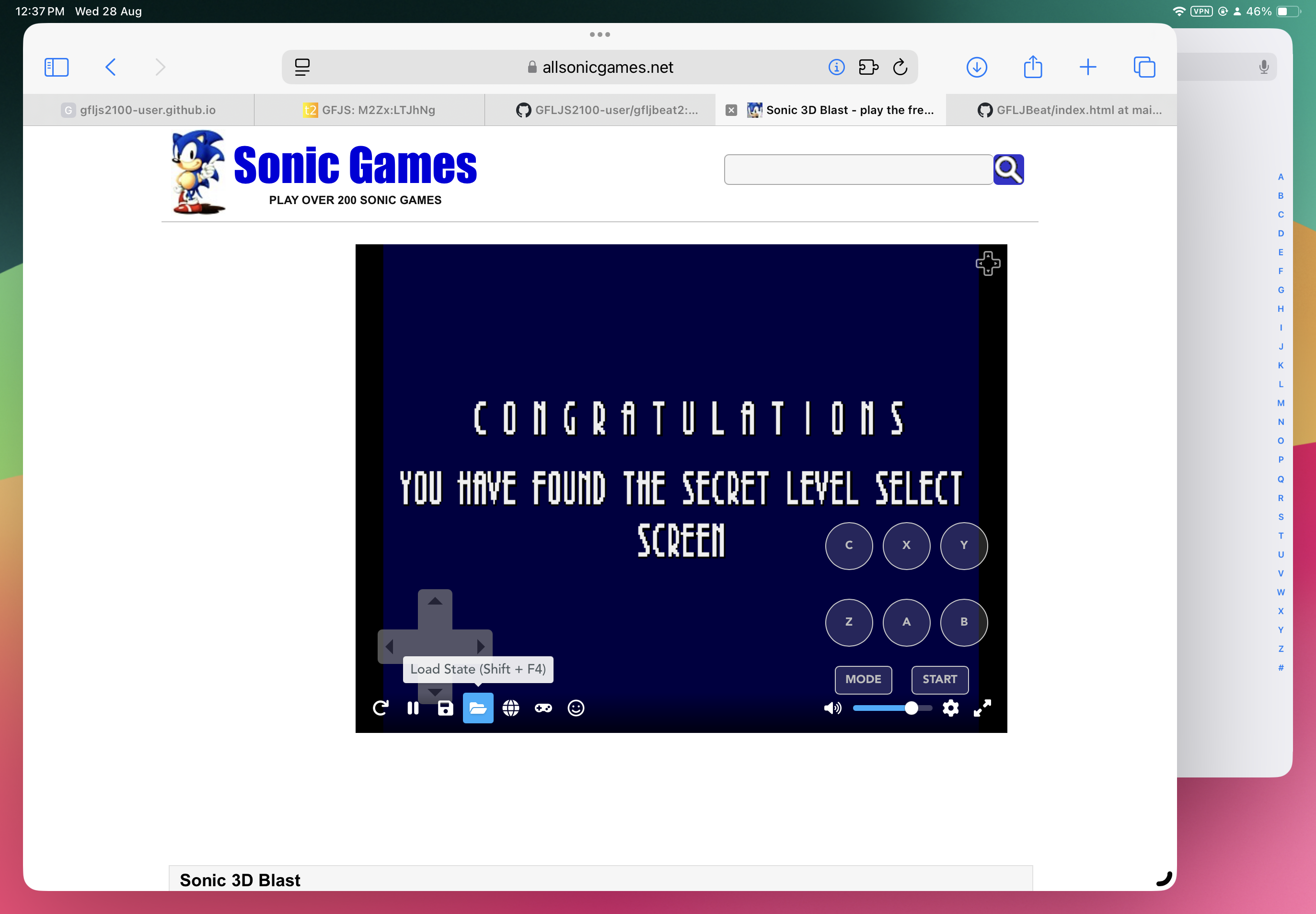
Task: Show the tab overview icon
Action: [x=1144, y=67]
